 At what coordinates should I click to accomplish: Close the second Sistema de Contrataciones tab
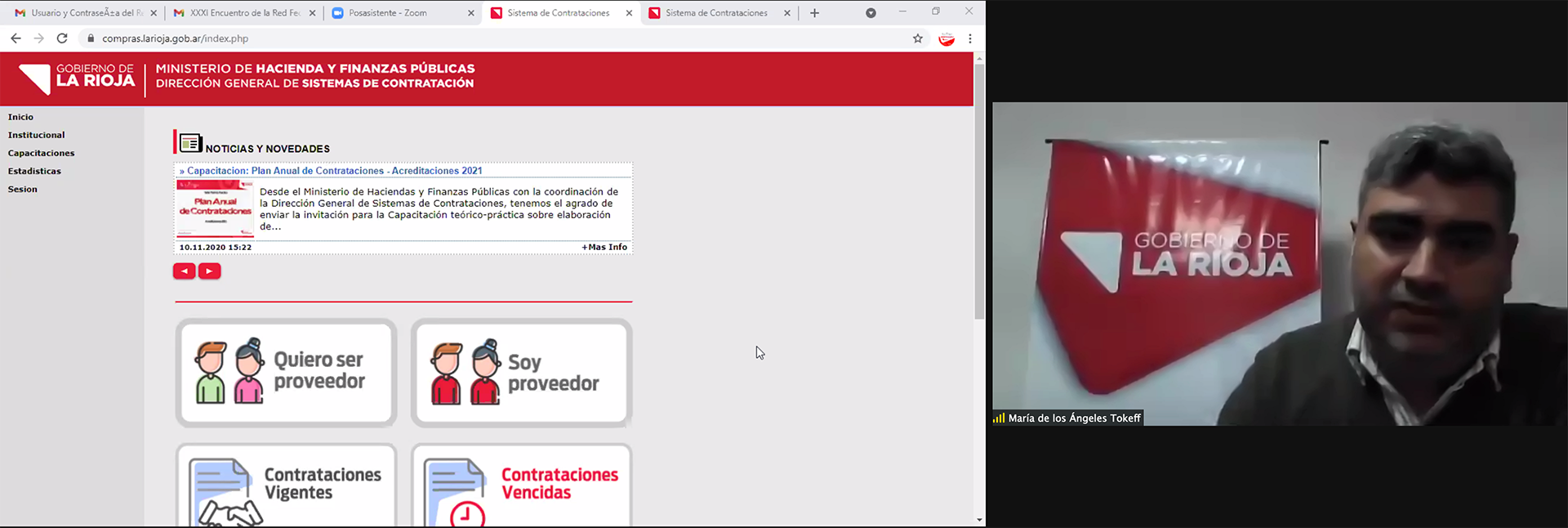coord(787,13)
